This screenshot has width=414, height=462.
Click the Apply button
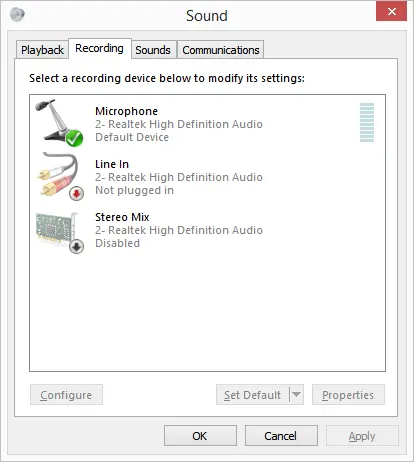point(362,436)
